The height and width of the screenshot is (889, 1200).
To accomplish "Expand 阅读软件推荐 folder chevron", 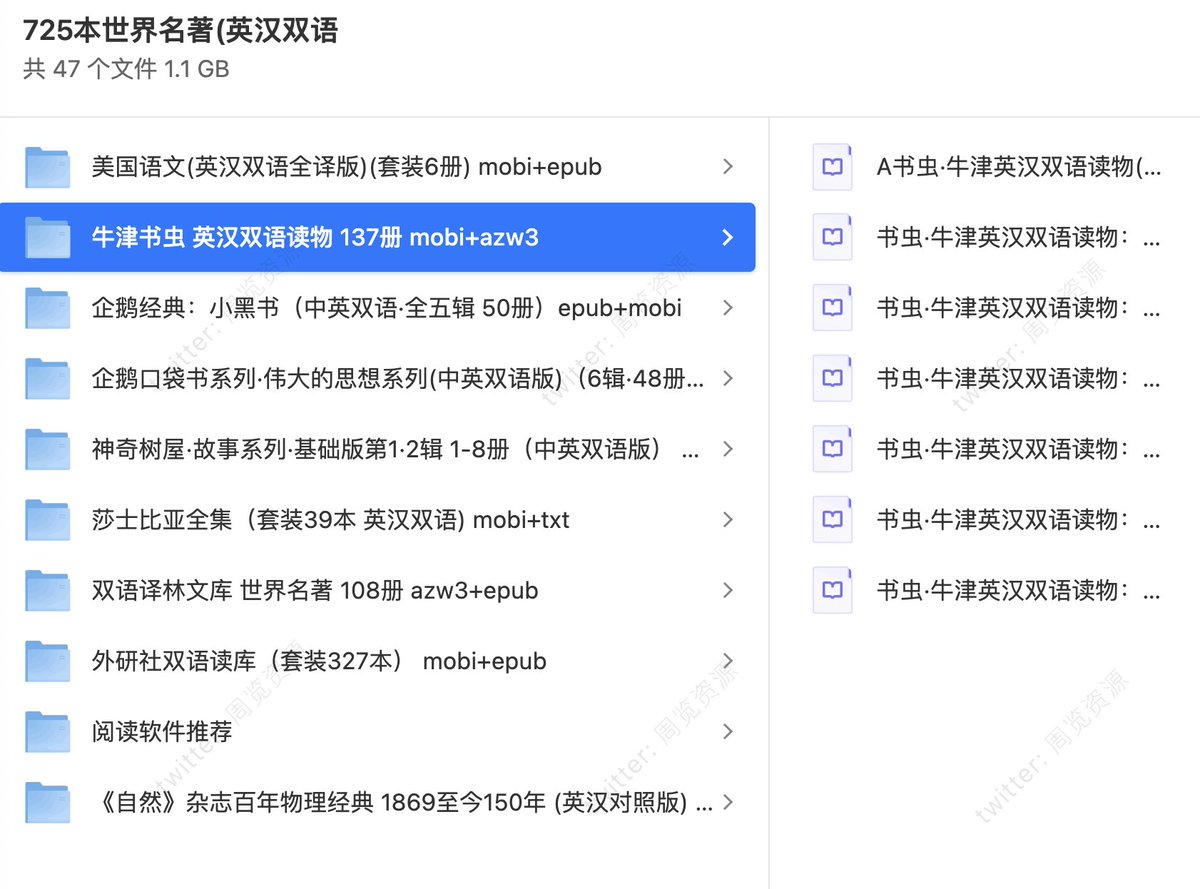I will click(x=728, y=732).
